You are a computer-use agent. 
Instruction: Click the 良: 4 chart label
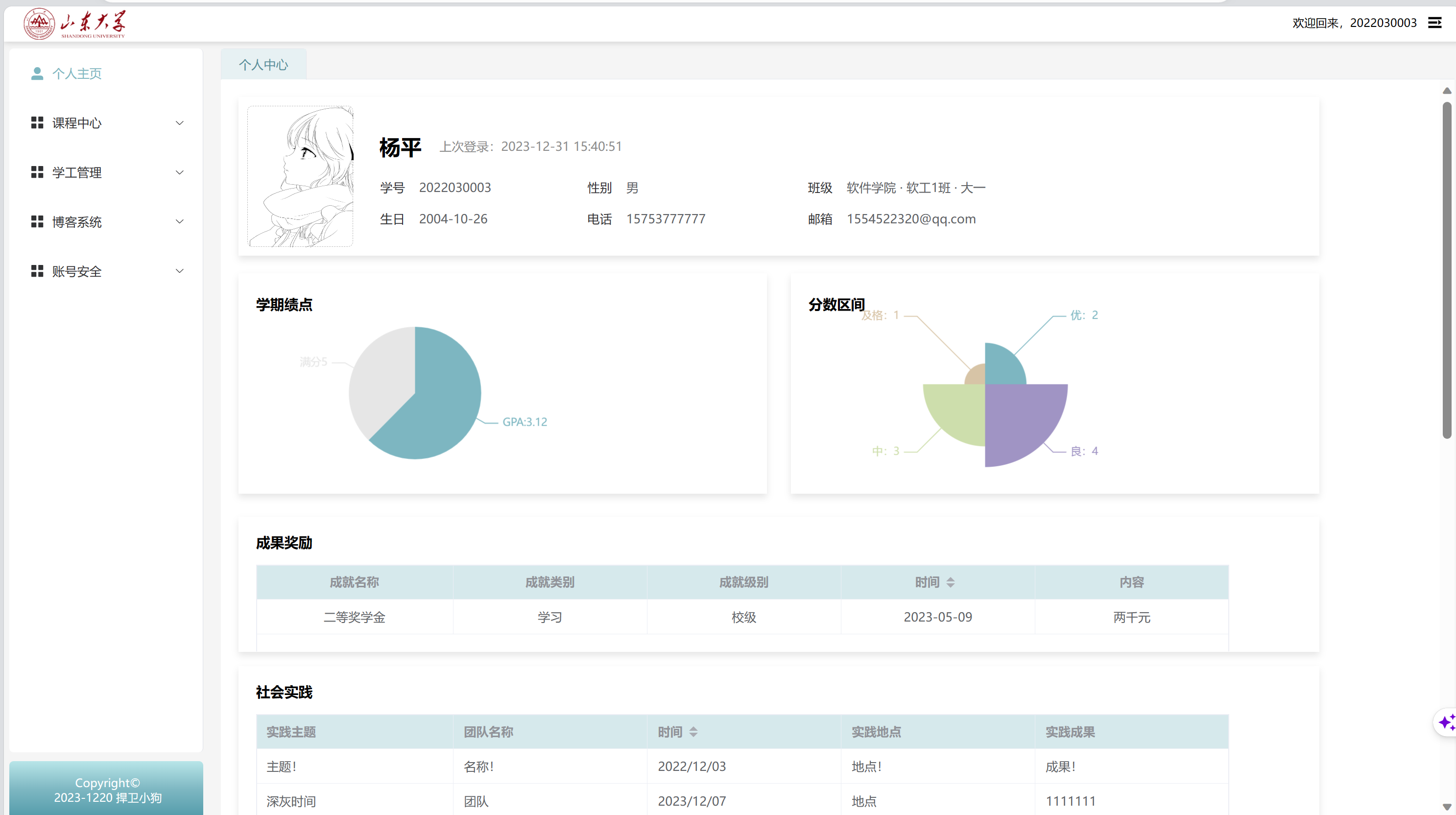1084,451
